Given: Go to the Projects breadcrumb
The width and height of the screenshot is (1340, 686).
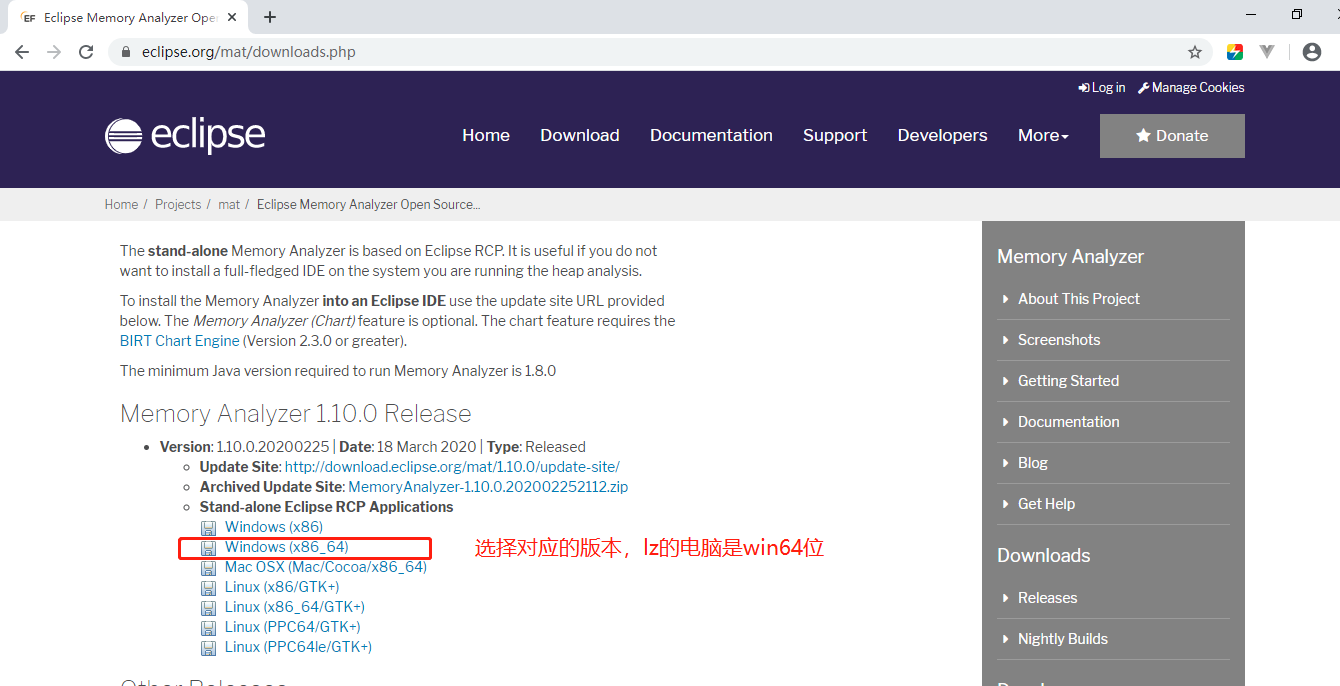Looking at the screenshot, I should tap(178, 204).
